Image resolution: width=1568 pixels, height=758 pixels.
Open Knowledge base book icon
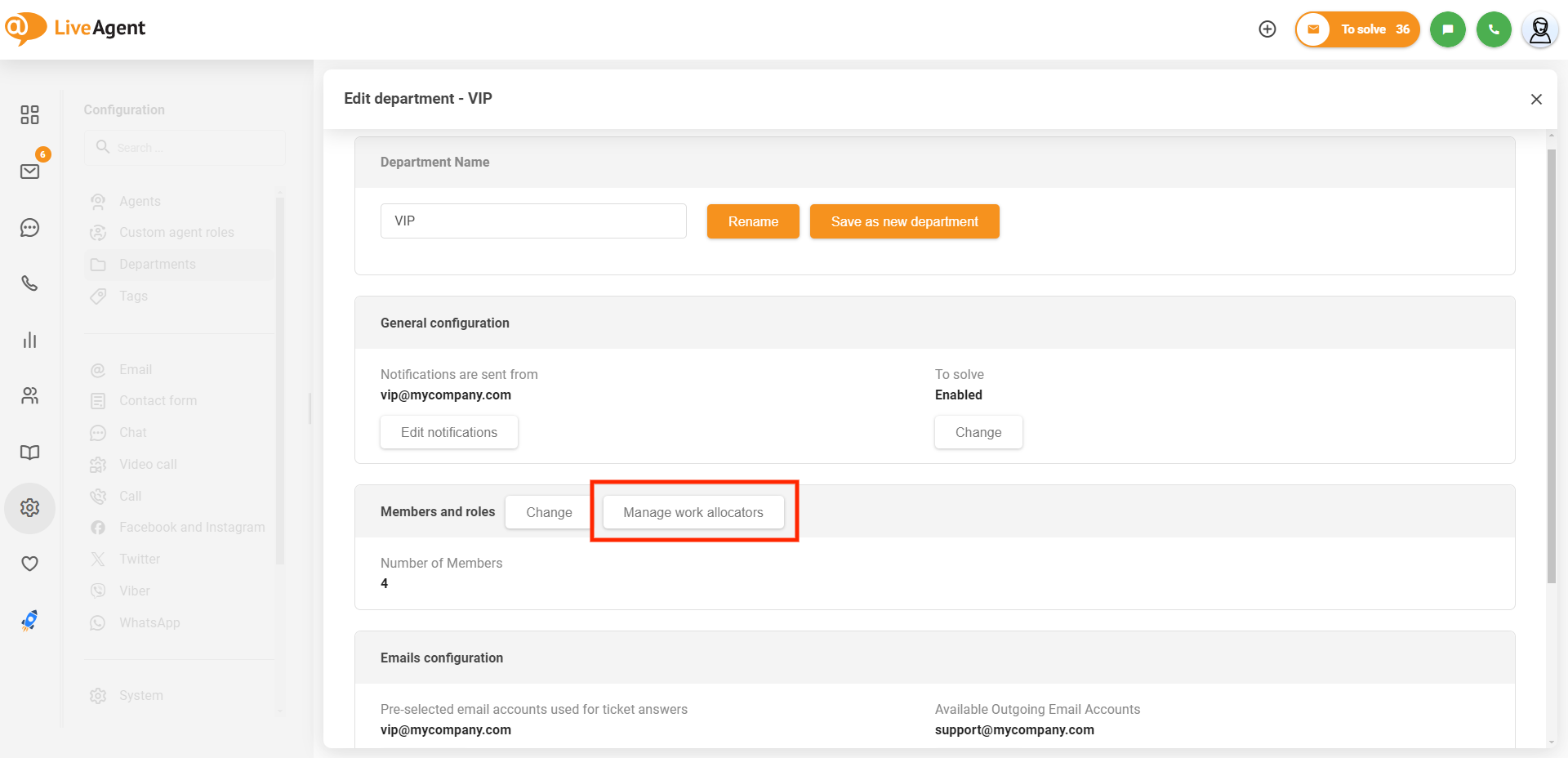tap(29, 453)
